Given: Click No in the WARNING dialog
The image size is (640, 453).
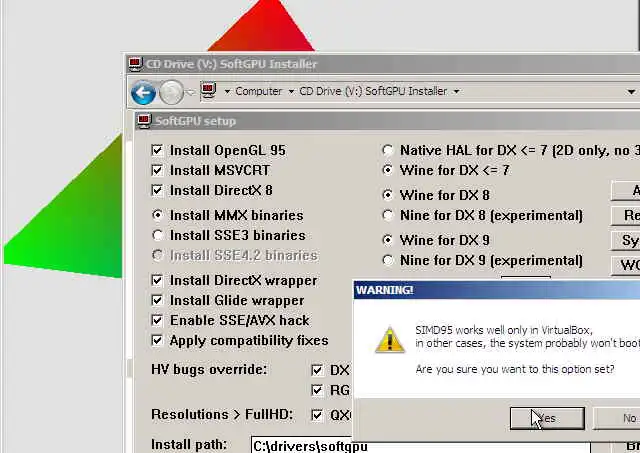Looking at the screenshot, I should pos(616,418).
